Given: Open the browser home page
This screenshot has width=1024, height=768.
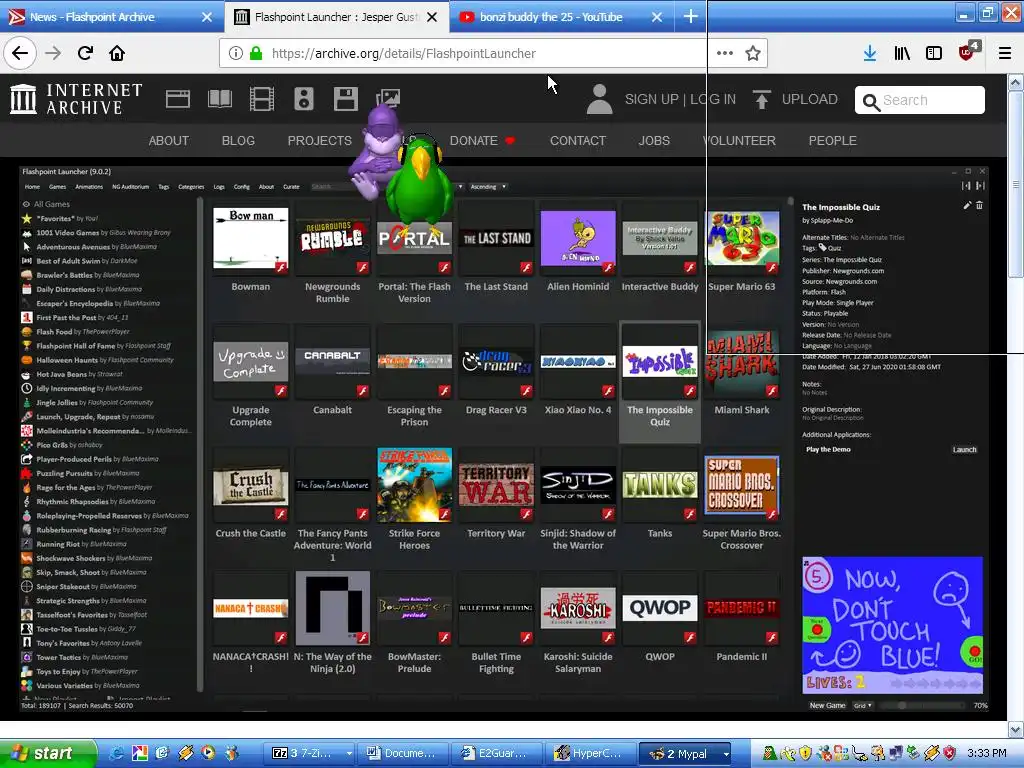Looking at the screenshot, I should click(x=117, y=53).
